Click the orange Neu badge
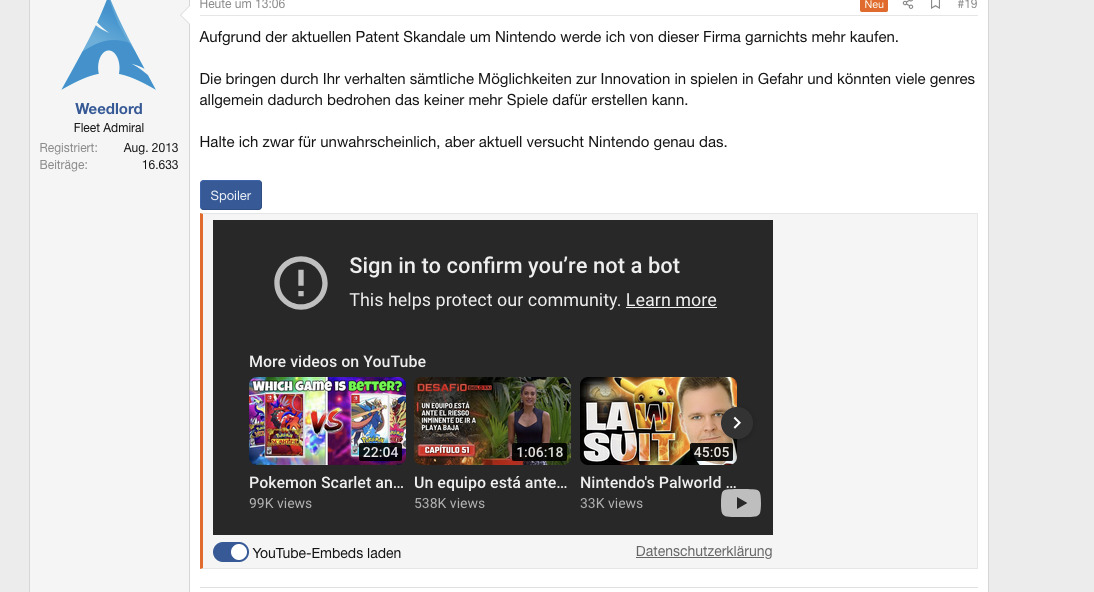Viewport: 1094px width, 592px height. [874, 5]
